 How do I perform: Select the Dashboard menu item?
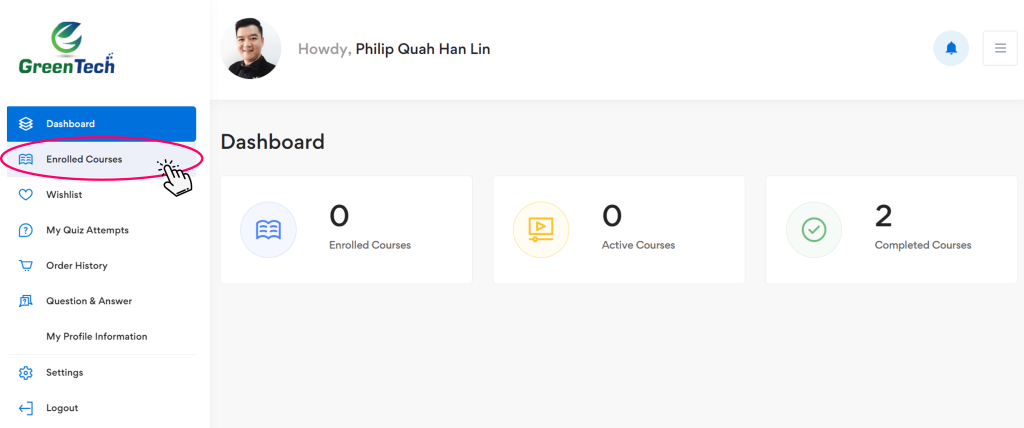click(x=70, y=124)
